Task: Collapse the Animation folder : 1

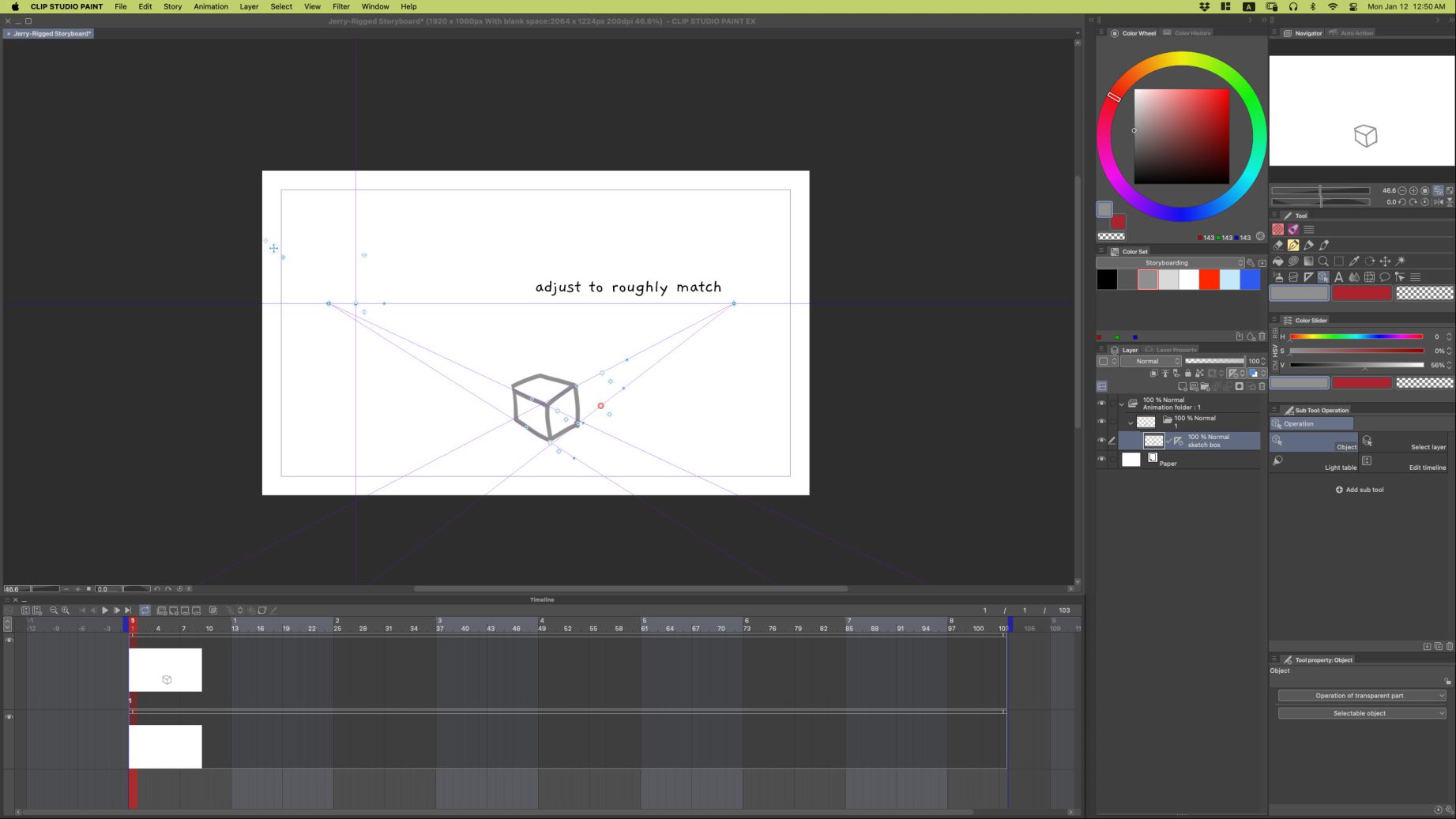Action: (x=1121, y=404)
